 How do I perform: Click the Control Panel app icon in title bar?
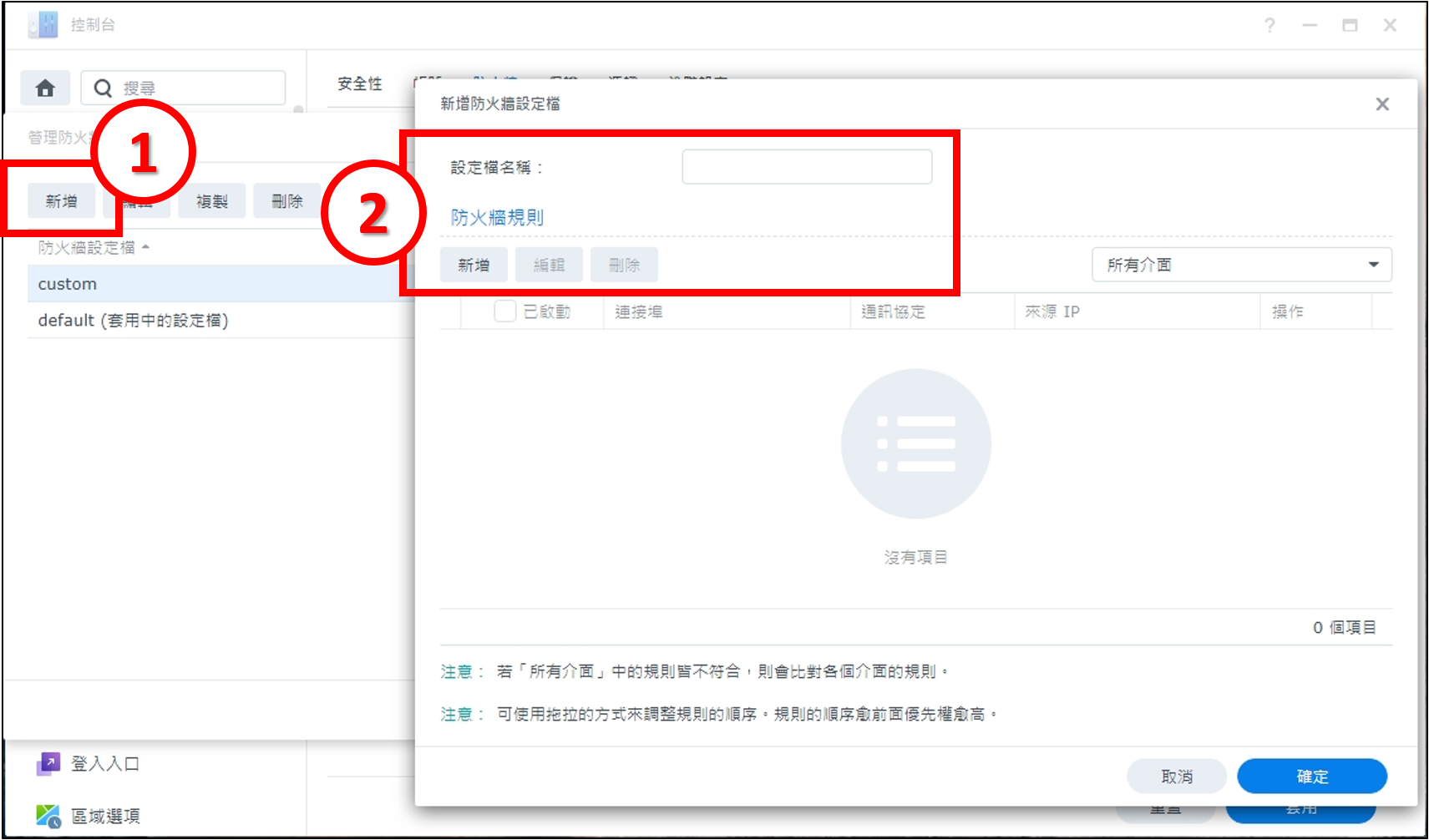coord(43,24)
